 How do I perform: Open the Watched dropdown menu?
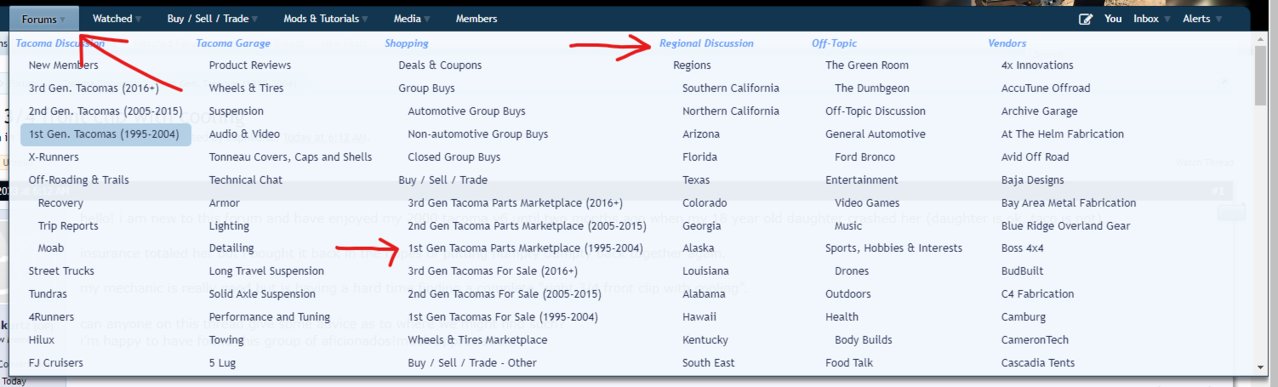click(112, 19)
